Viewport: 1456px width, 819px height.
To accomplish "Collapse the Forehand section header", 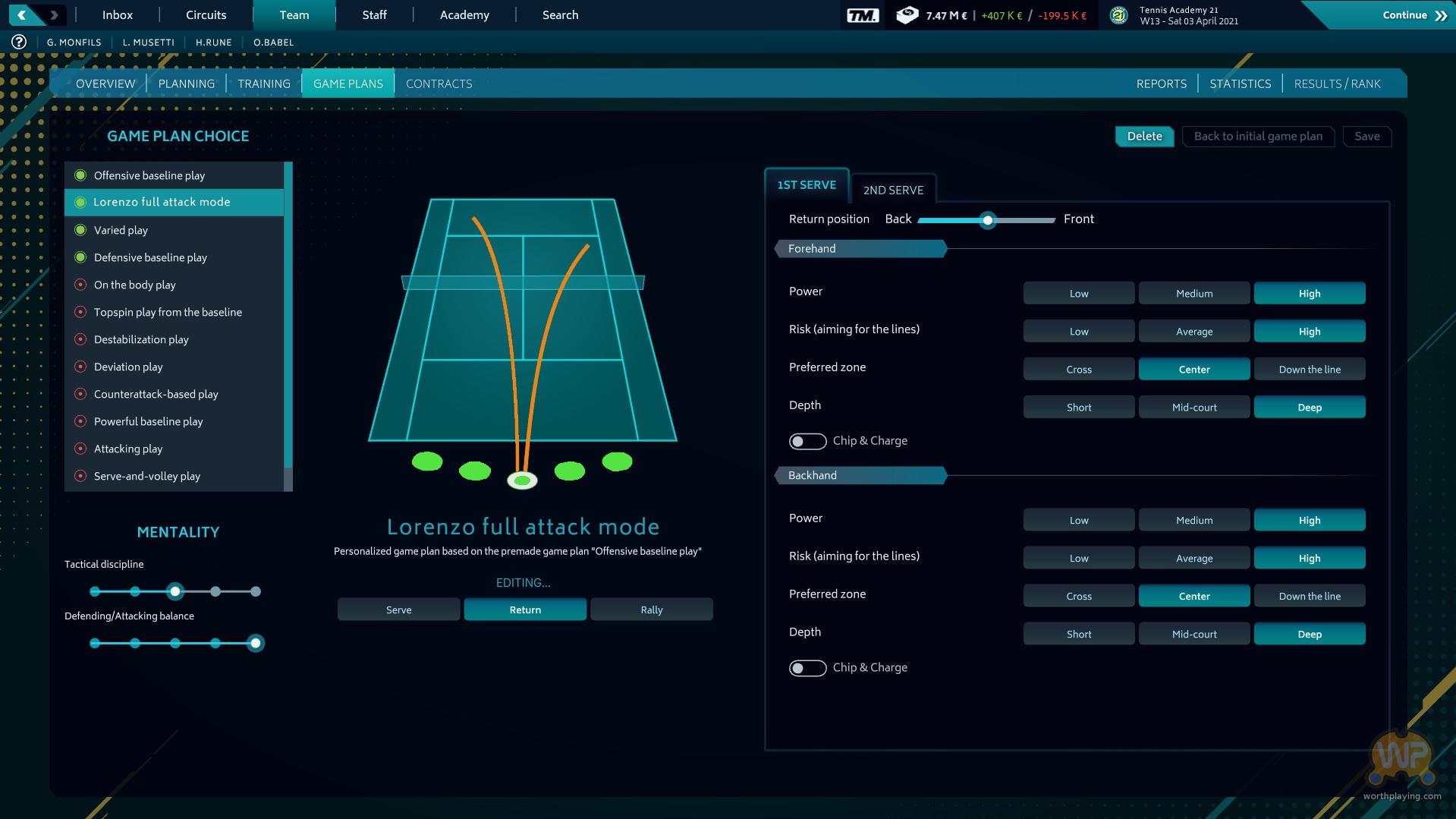I will pyautogui.click(x=860, y=248).
